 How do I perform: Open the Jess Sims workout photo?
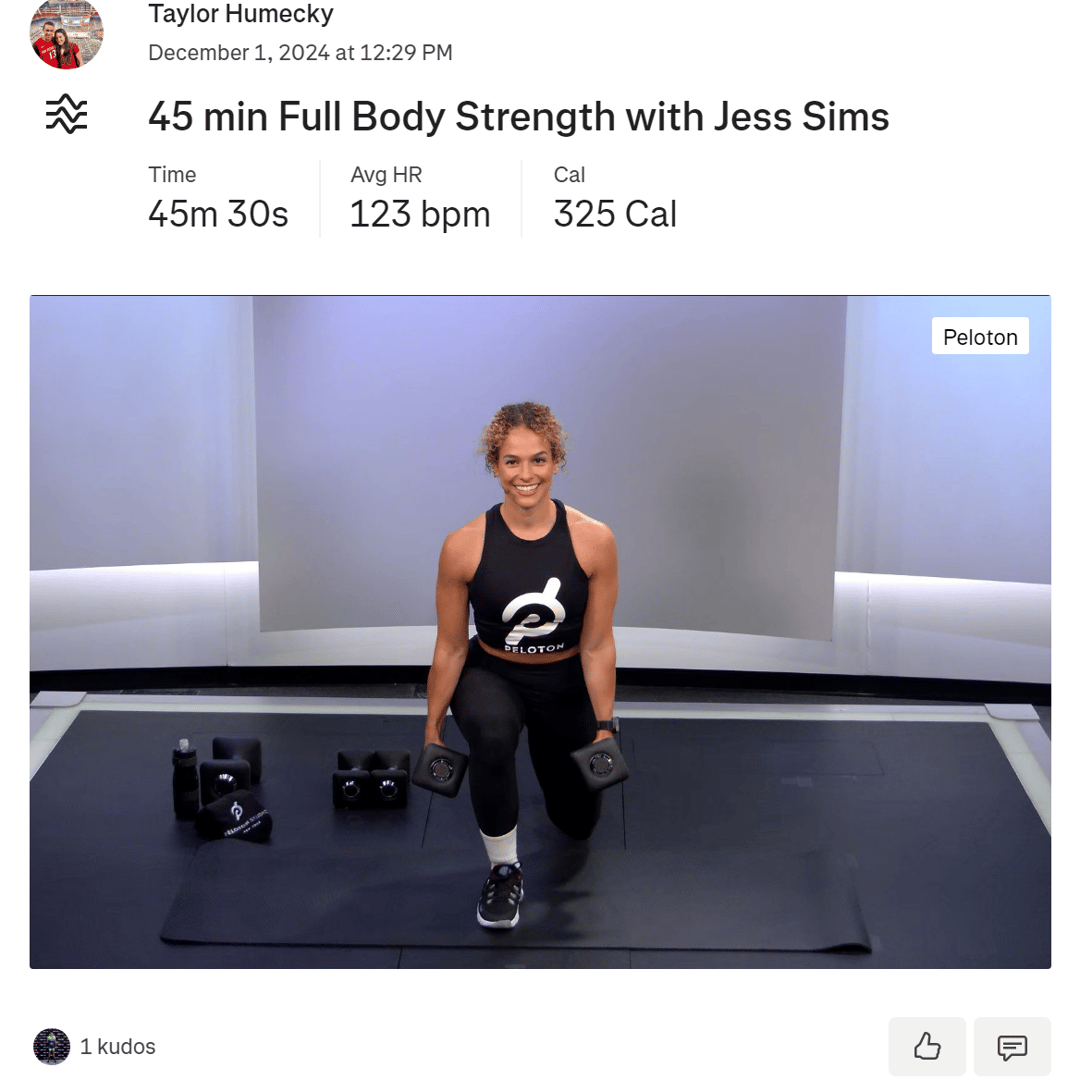click(x=540, y=632)
